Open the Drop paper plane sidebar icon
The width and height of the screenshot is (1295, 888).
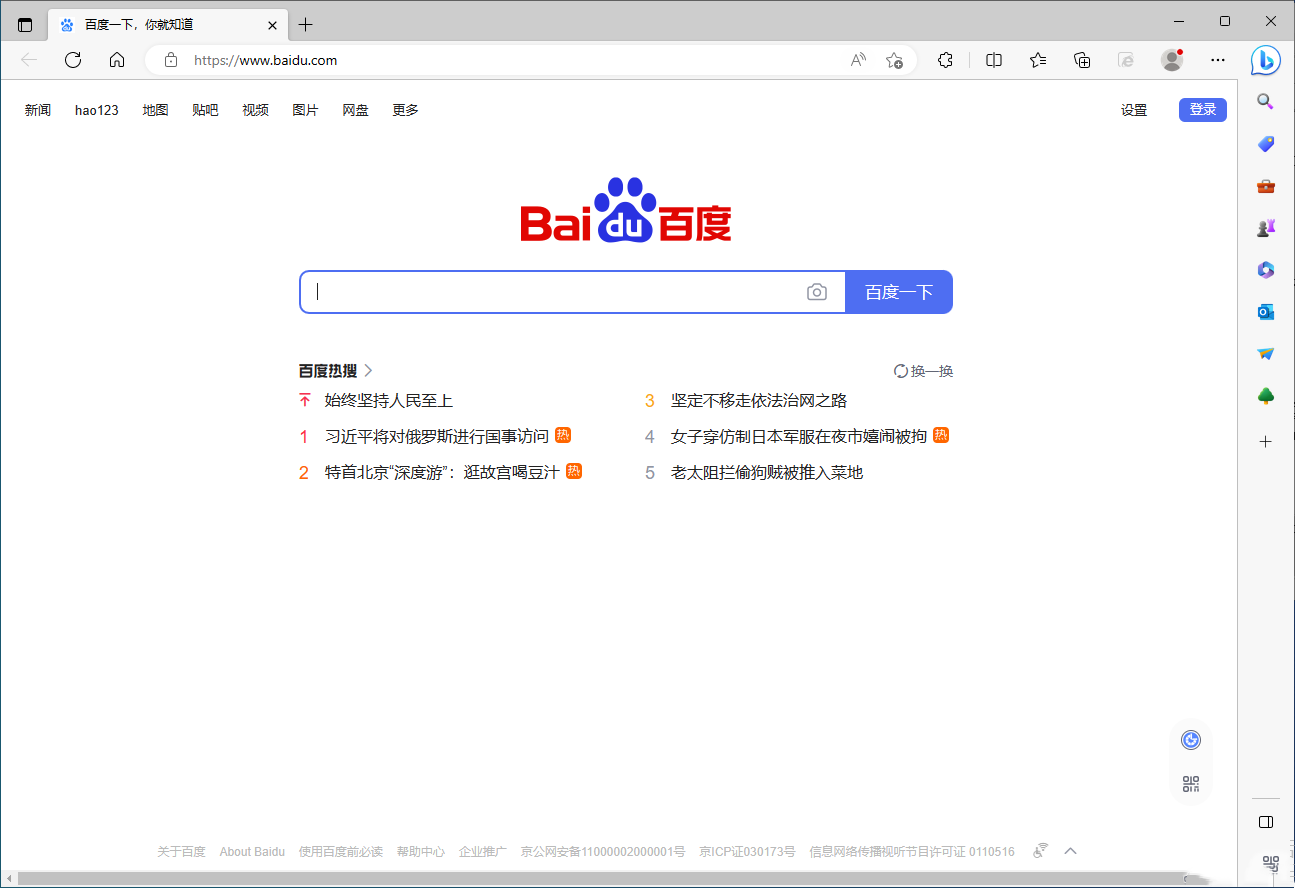1265,354
